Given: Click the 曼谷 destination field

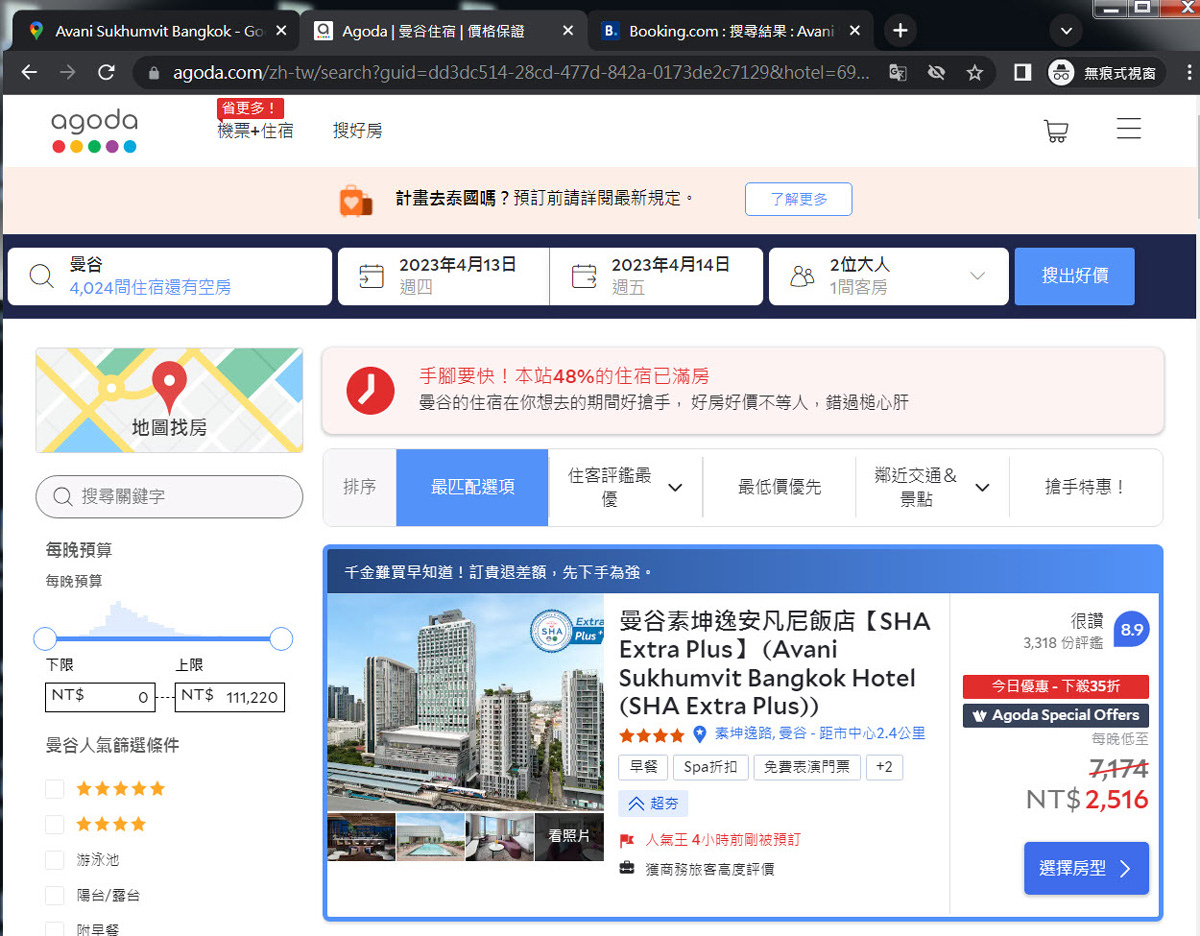Looking at the screenshot, I should coord(170,276).
